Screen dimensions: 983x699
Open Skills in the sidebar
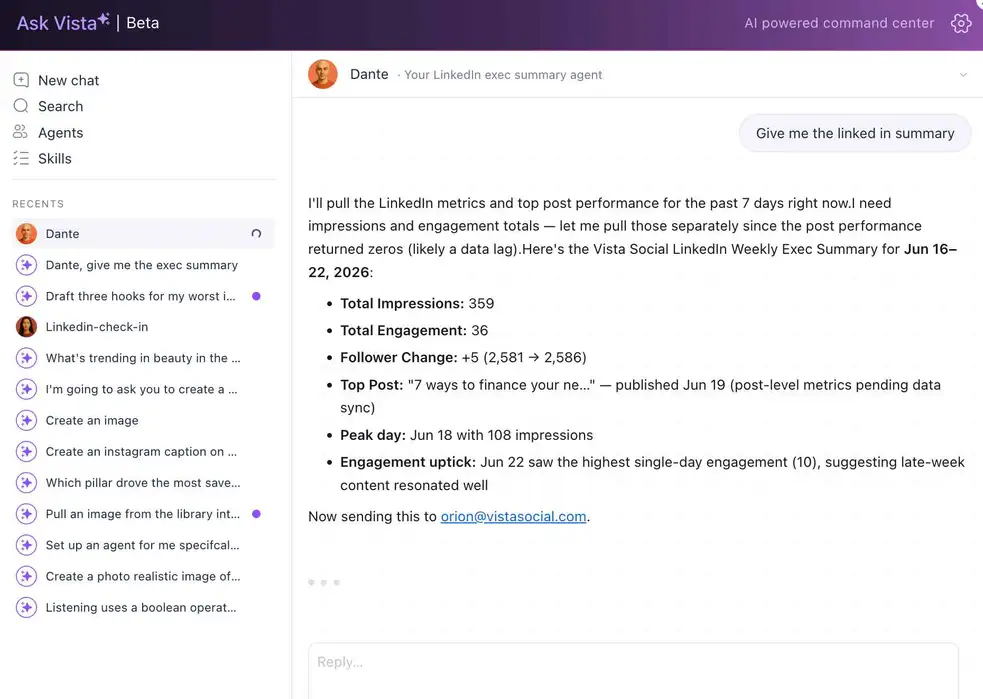coord(55,159)
